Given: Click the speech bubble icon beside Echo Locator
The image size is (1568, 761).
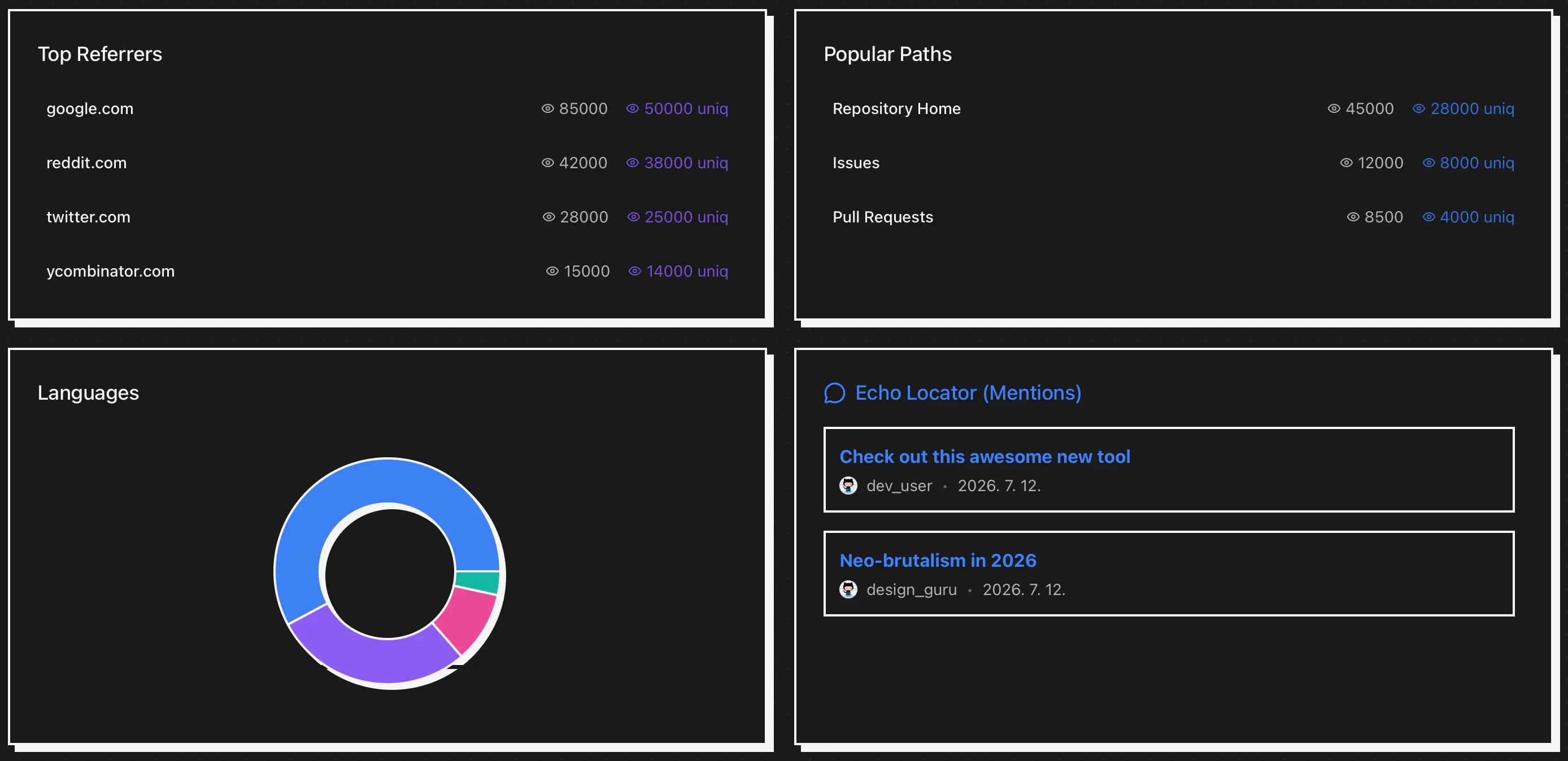Looking at the screenshot, I should pyautogui.click(x=834, y=393).
